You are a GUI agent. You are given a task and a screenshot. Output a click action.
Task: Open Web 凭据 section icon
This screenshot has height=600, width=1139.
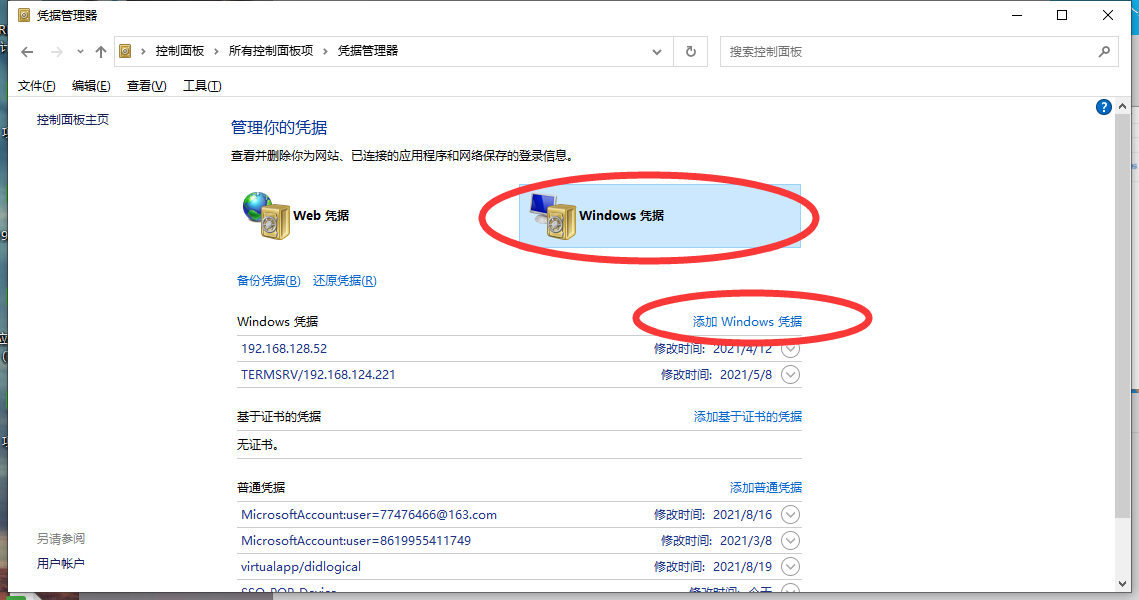[x=265, y=215]
